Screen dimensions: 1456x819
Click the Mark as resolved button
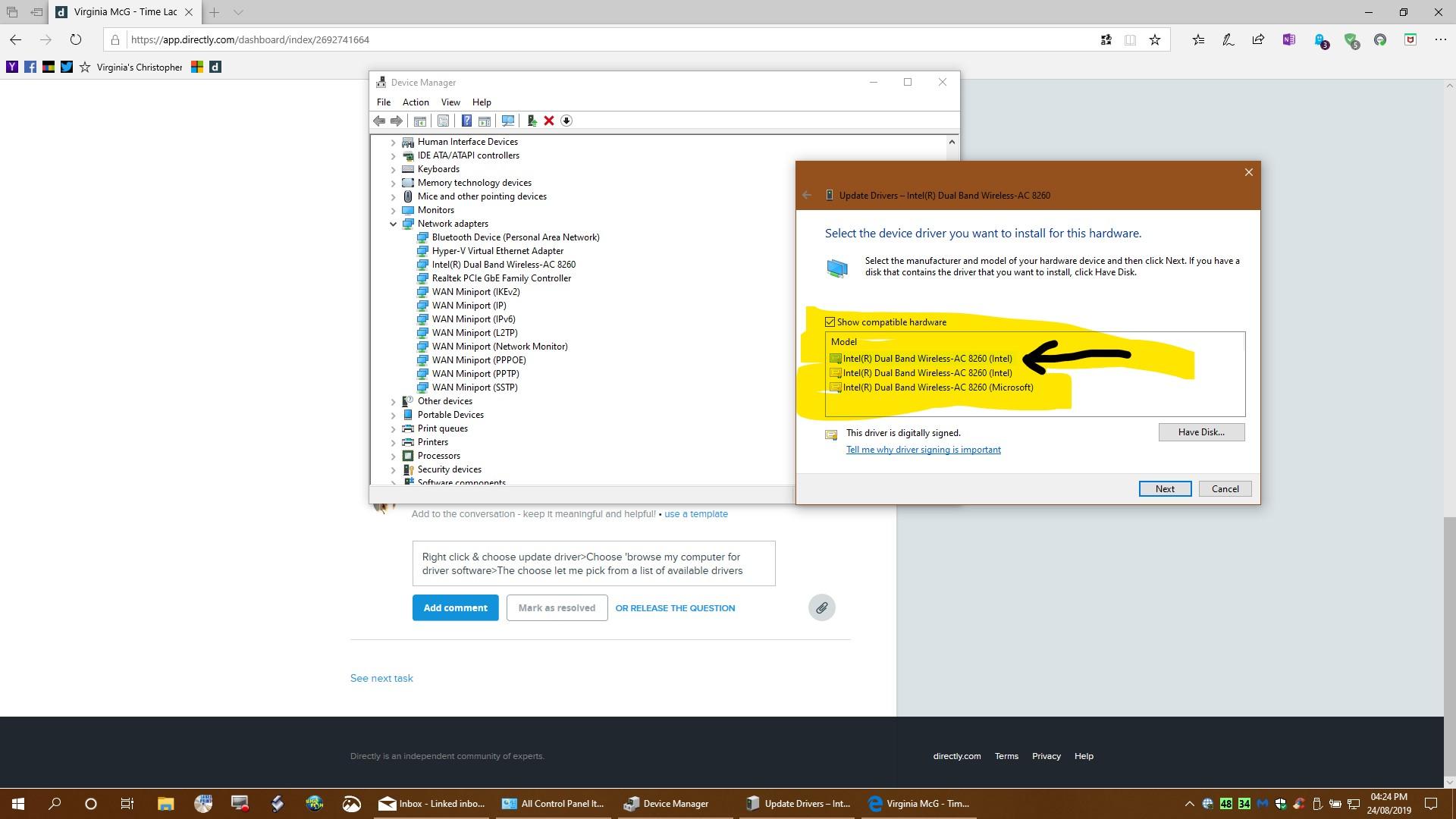pyautogui.click(x=557, y=607)
